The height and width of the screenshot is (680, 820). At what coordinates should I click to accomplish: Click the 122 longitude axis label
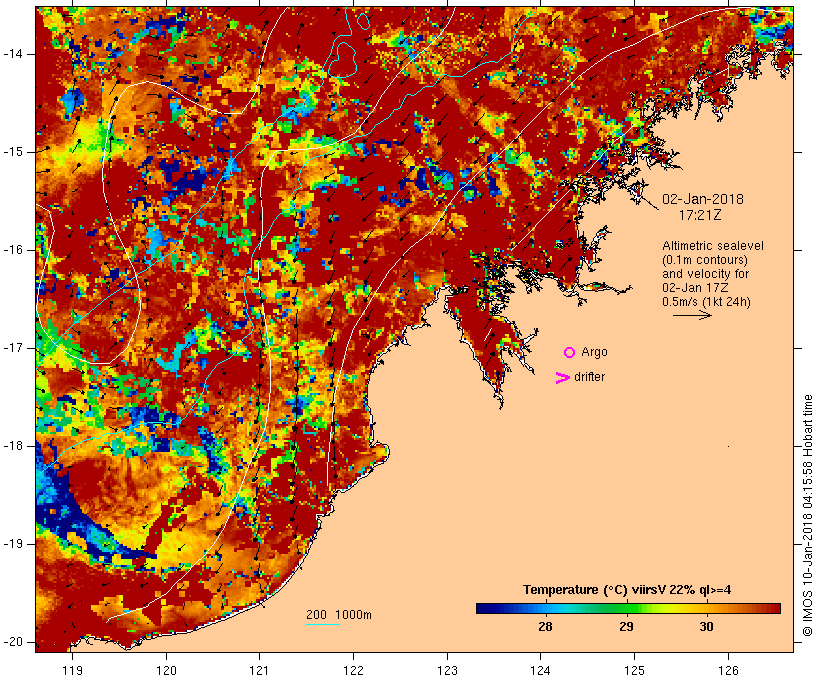pyautogui.click(x=354, y=671)
